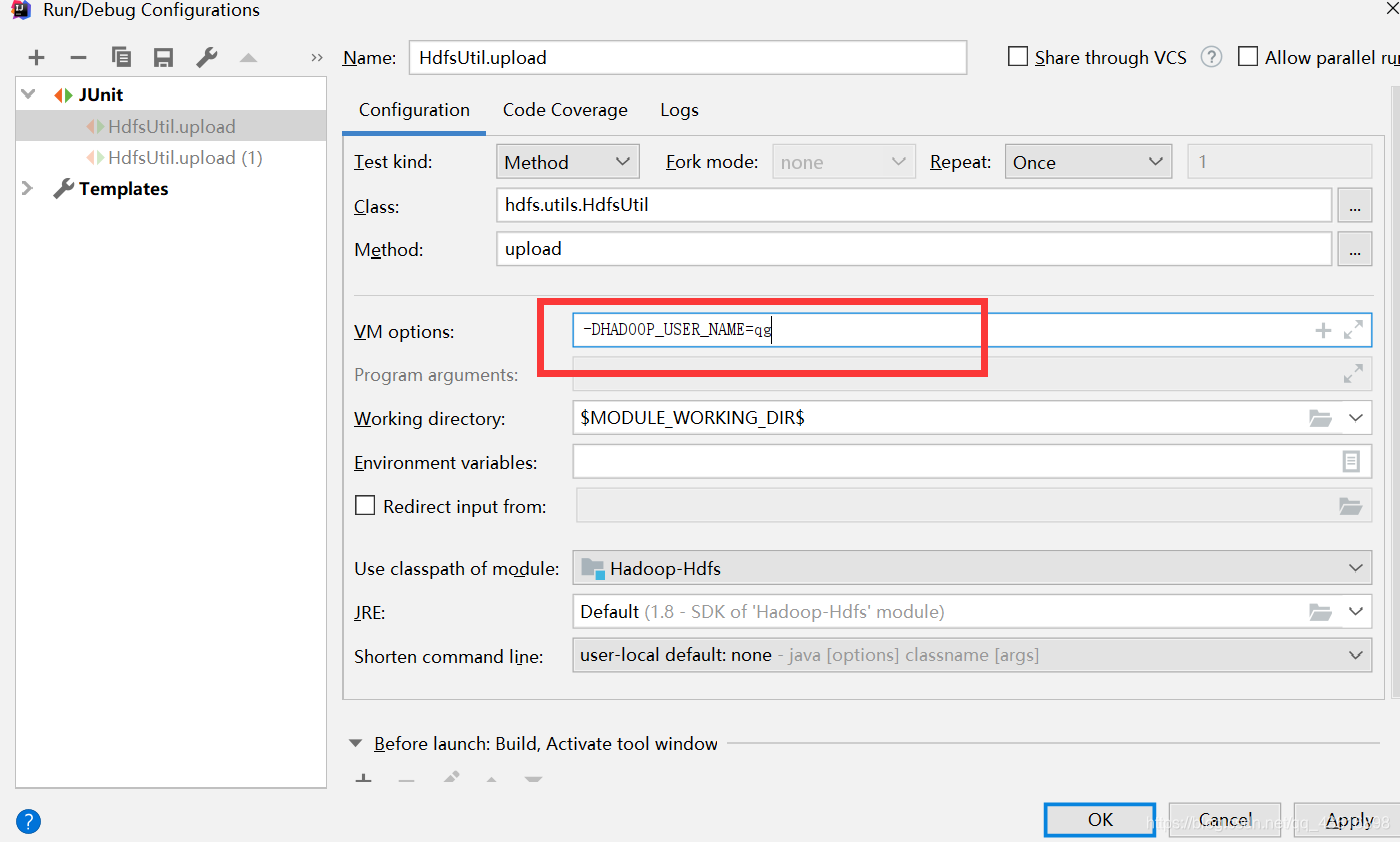This screenshot has height=842, width=1400.
Task: Open Test kind Method dropdown
Action: click(567, 162)
